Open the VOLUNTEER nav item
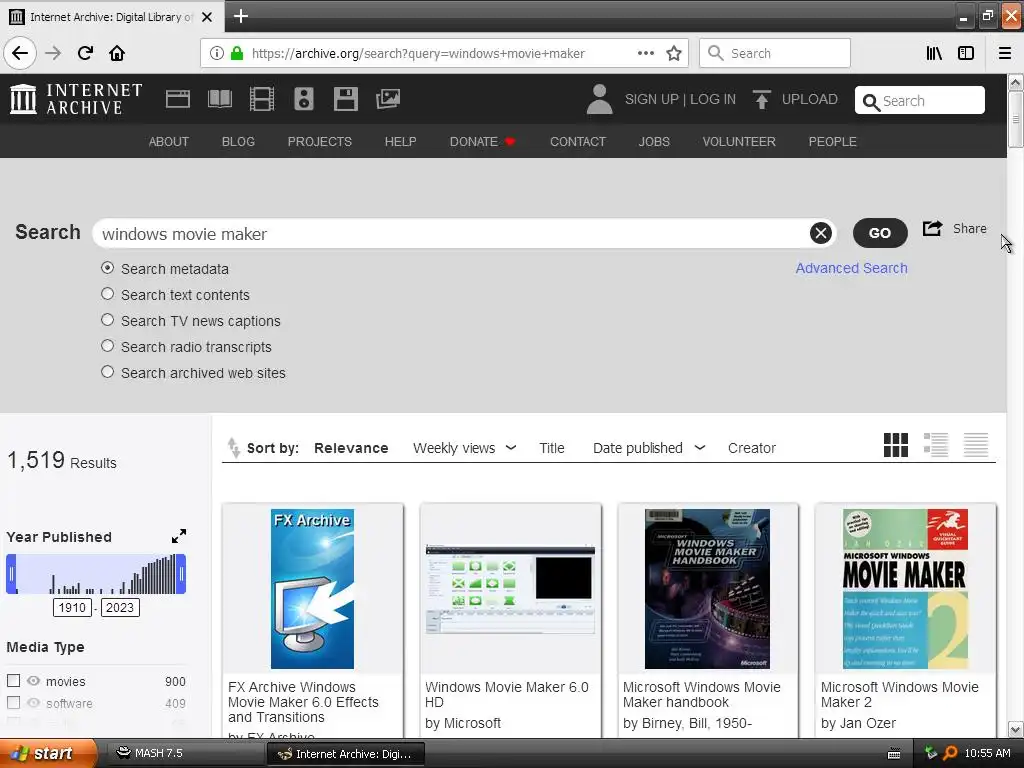The width and height of the screenshot is (1024, 768). point(739,142)
